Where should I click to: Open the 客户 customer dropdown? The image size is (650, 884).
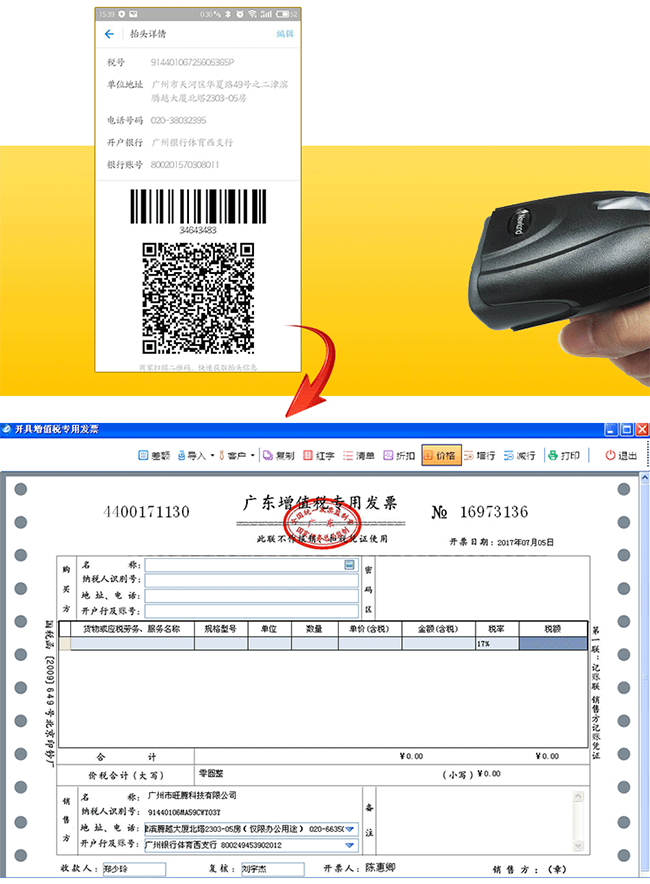click(x=237, y=455)
